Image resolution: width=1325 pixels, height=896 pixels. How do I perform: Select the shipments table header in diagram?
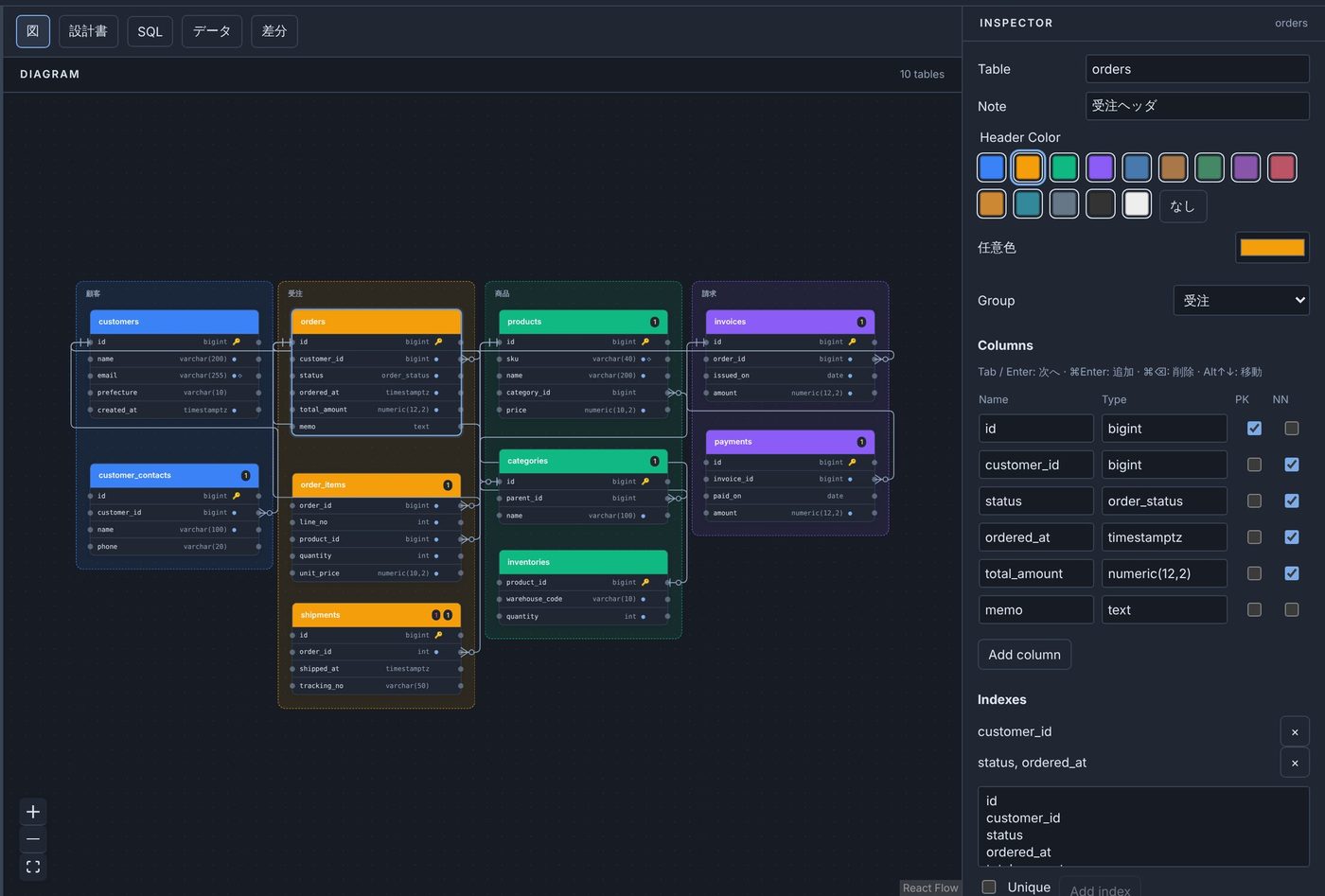point(377,615)
